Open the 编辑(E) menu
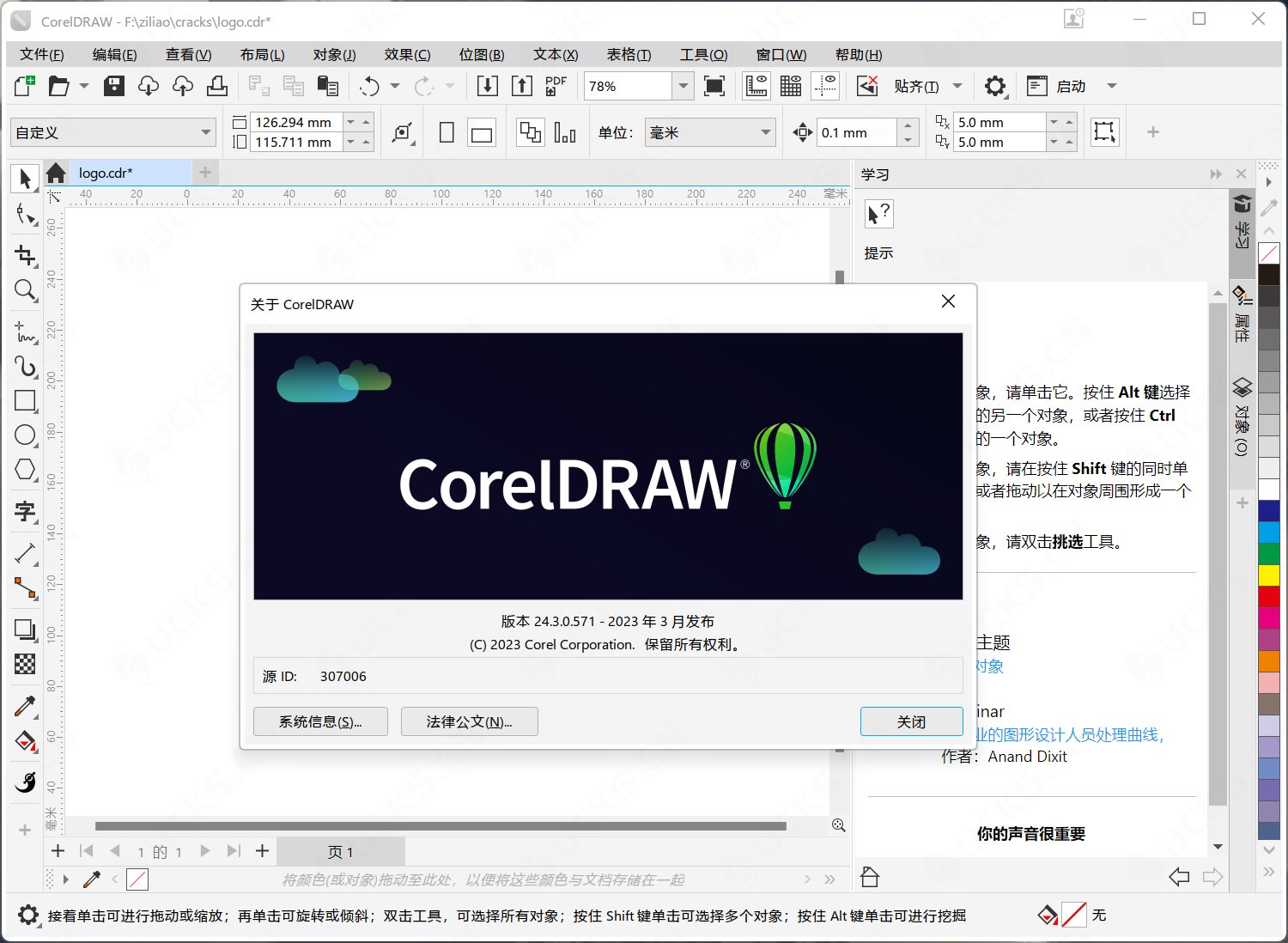The width and height of the screenshot is (1288, 943). tap(114, 54)
